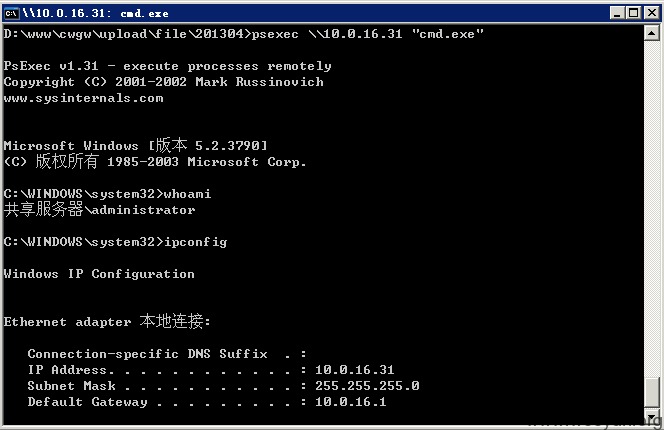
Task: Click the empty scrollbar track above the thumb
Action: coord(652,208)
